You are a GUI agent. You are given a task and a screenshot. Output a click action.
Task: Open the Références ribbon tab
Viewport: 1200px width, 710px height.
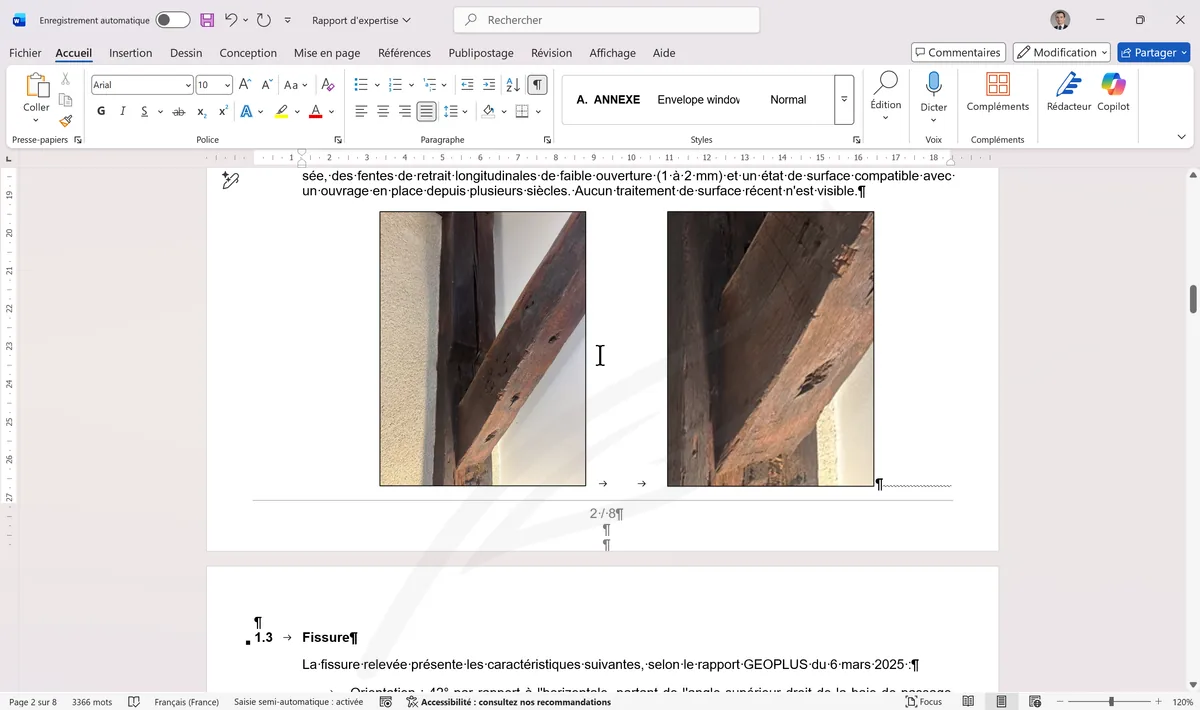(x=404, y=53)
